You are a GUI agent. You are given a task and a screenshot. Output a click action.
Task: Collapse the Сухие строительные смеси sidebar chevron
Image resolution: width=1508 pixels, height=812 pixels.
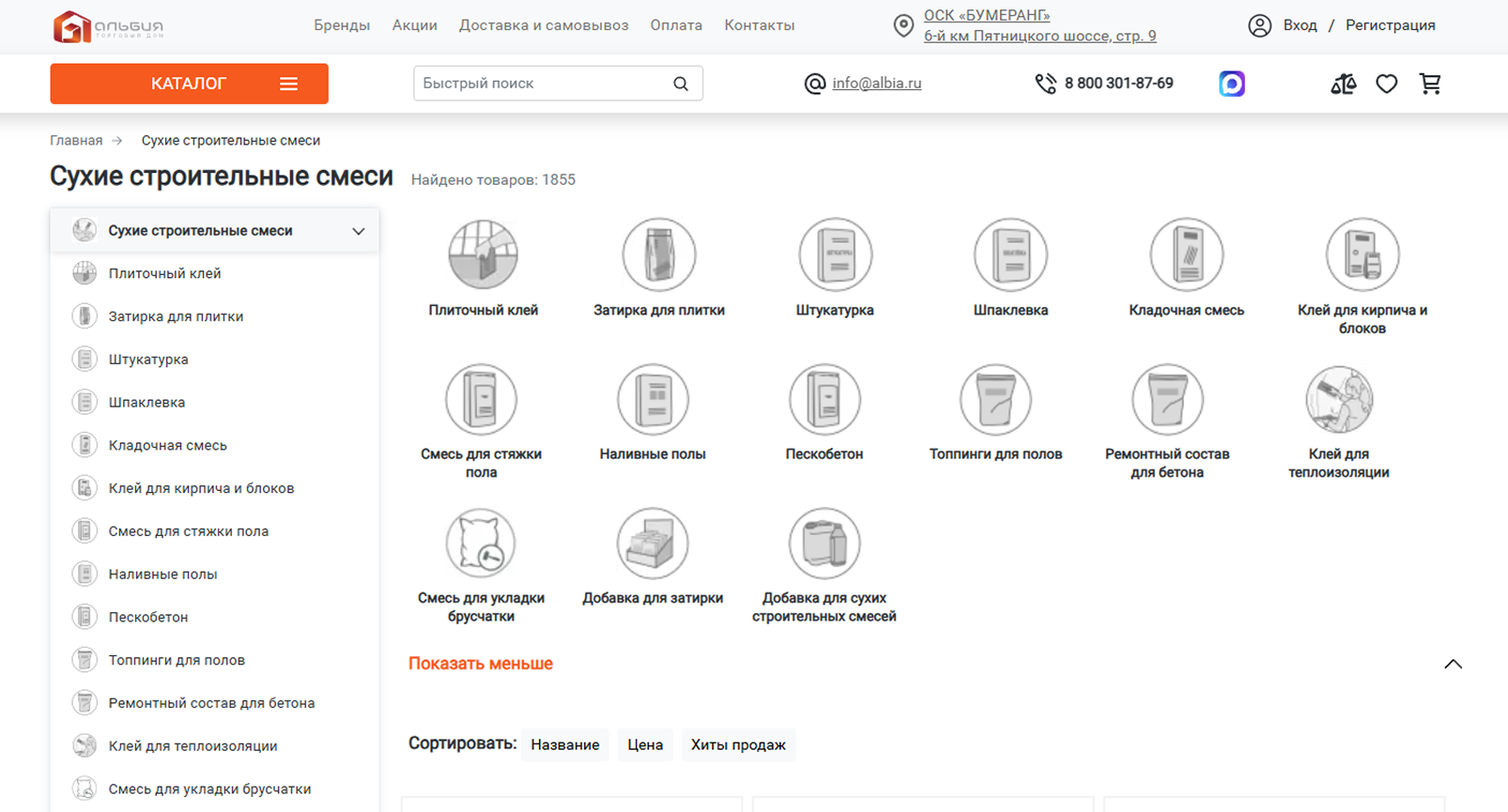[x=359, y=231]
